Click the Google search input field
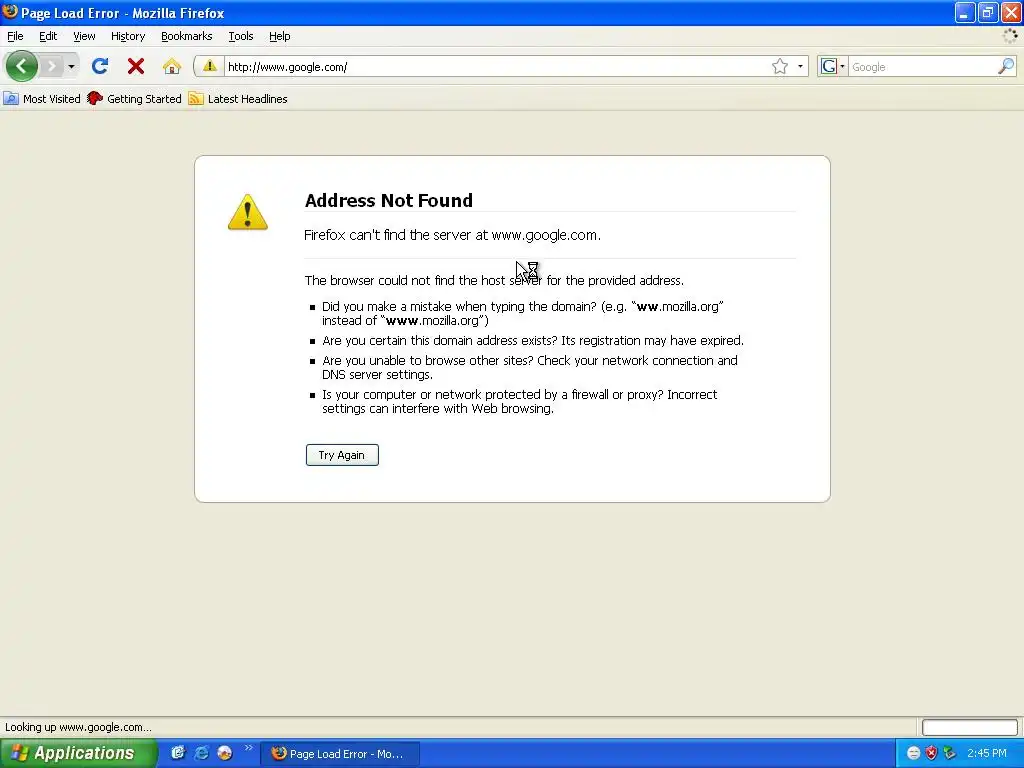 [x=922, y=67]
